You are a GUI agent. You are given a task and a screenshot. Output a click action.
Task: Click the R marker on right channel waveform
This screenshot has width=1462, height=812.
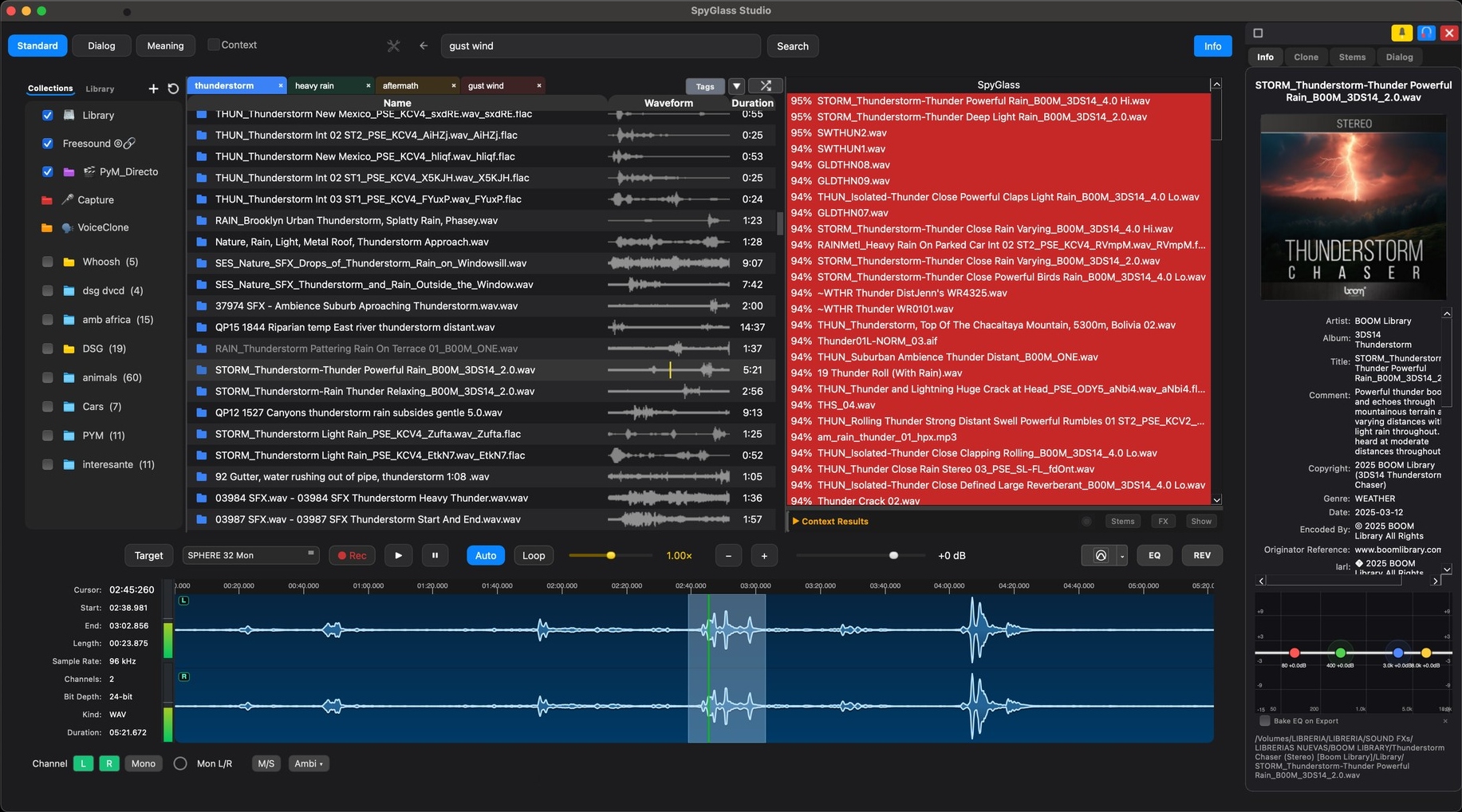point(183,676)
